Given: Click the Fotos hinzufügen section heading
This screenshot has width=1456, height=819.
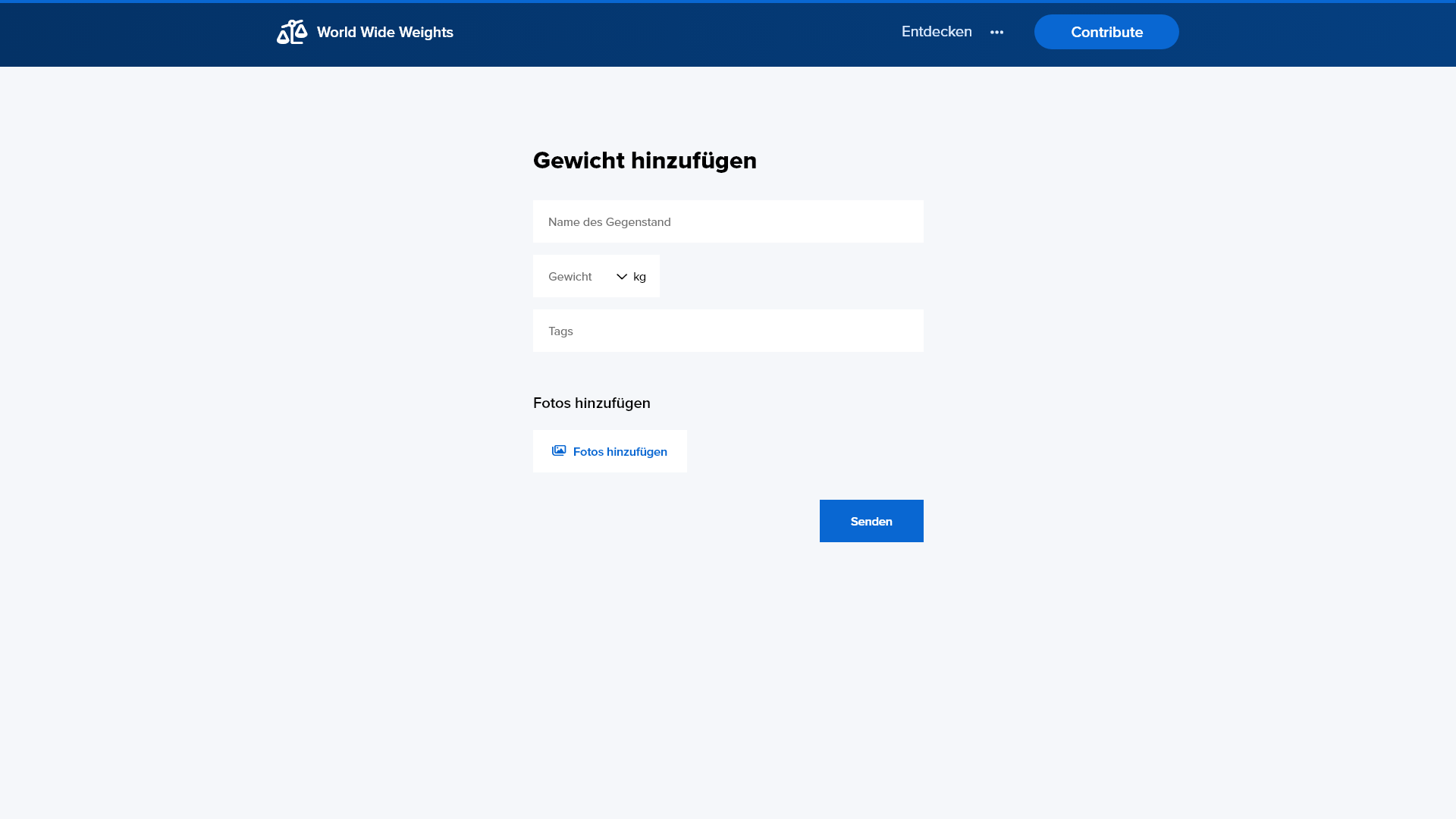Looking at the screenshot, I should click(591, 403).
